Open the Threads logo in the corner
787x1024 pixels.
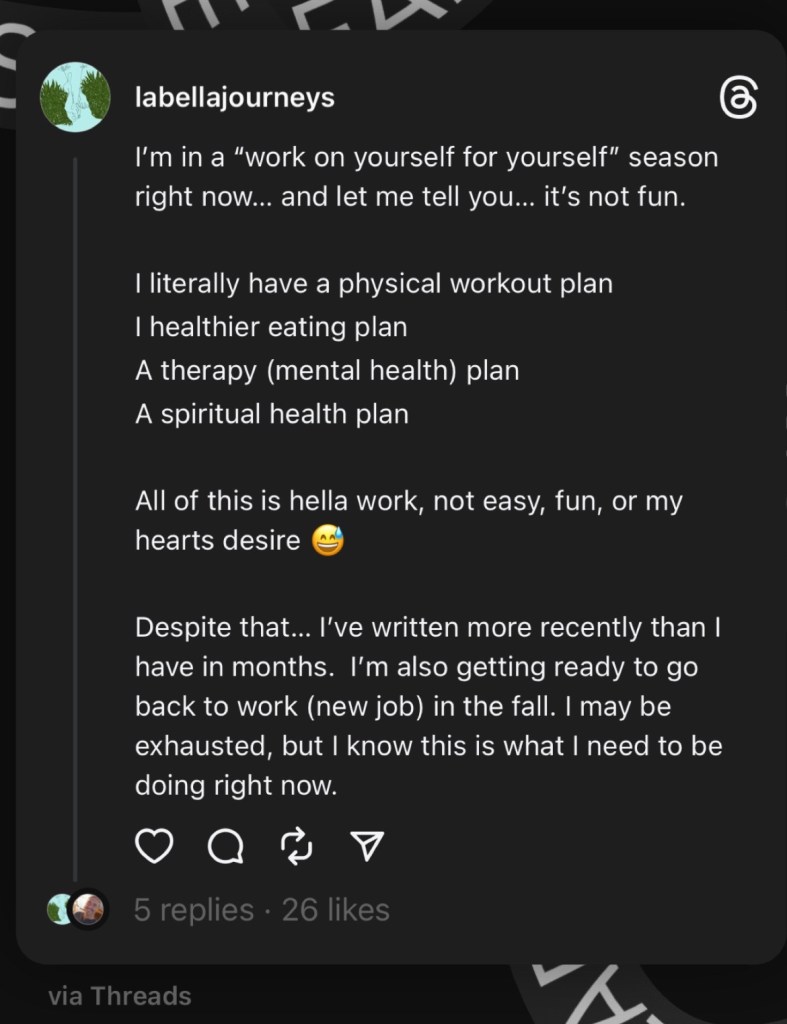(x=739, y=99)
